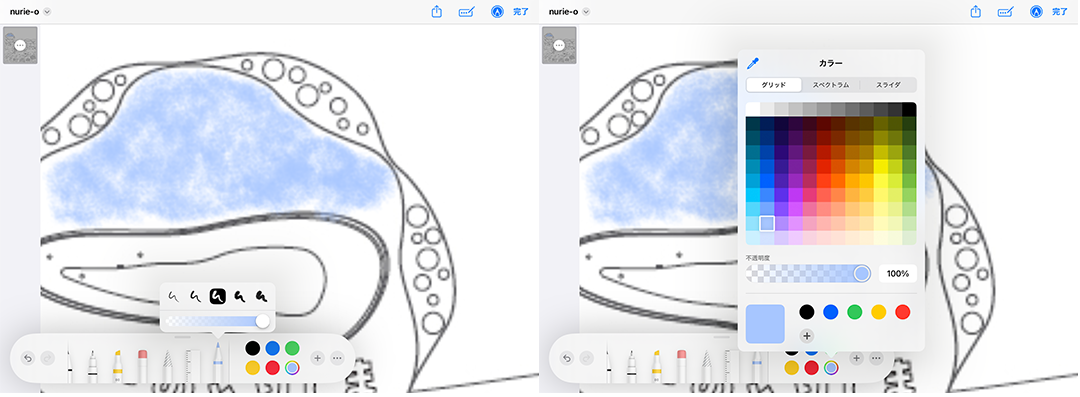The height and width of the screenshot is (397, 1080).
Task: Tap the plus add button in the left toolbar
Action: (x=317, y=358)
